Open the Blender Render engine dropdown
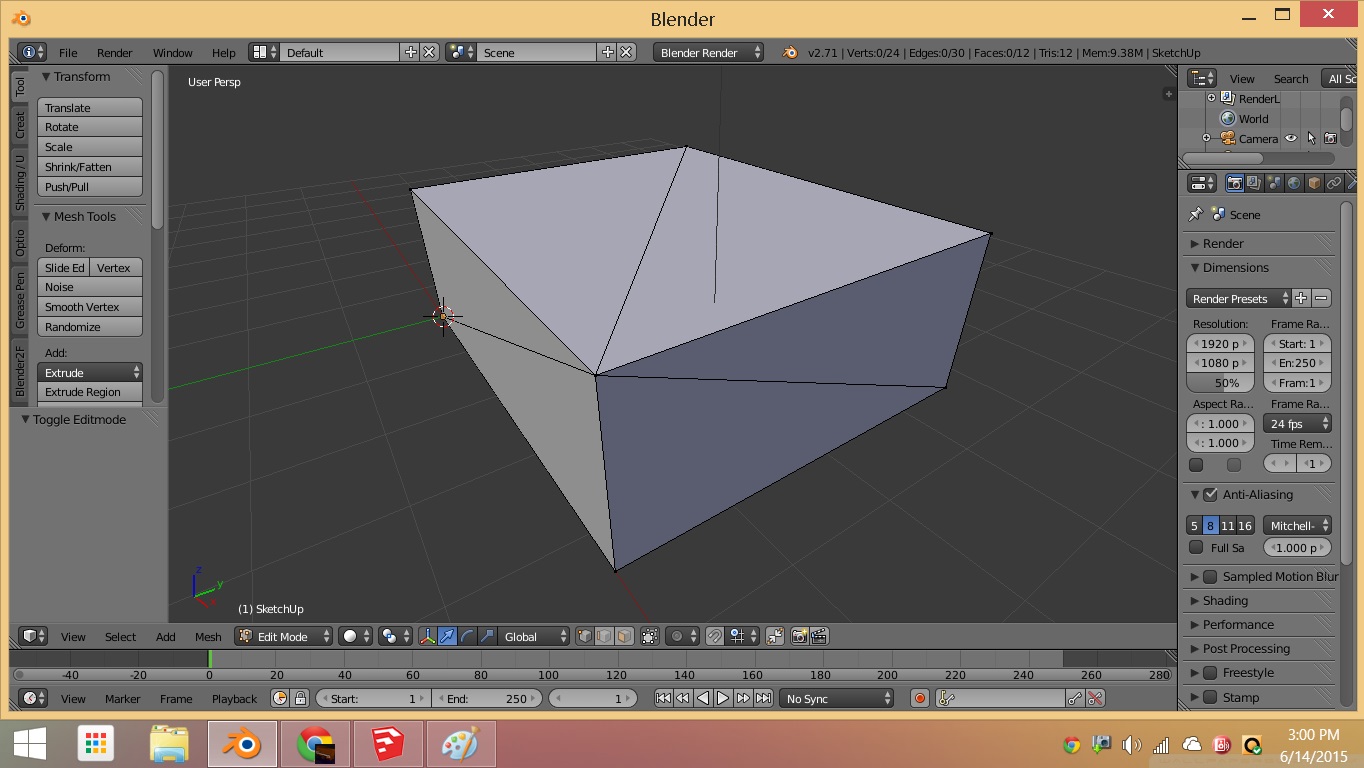The image size is (1364, 768). [708, 52]
